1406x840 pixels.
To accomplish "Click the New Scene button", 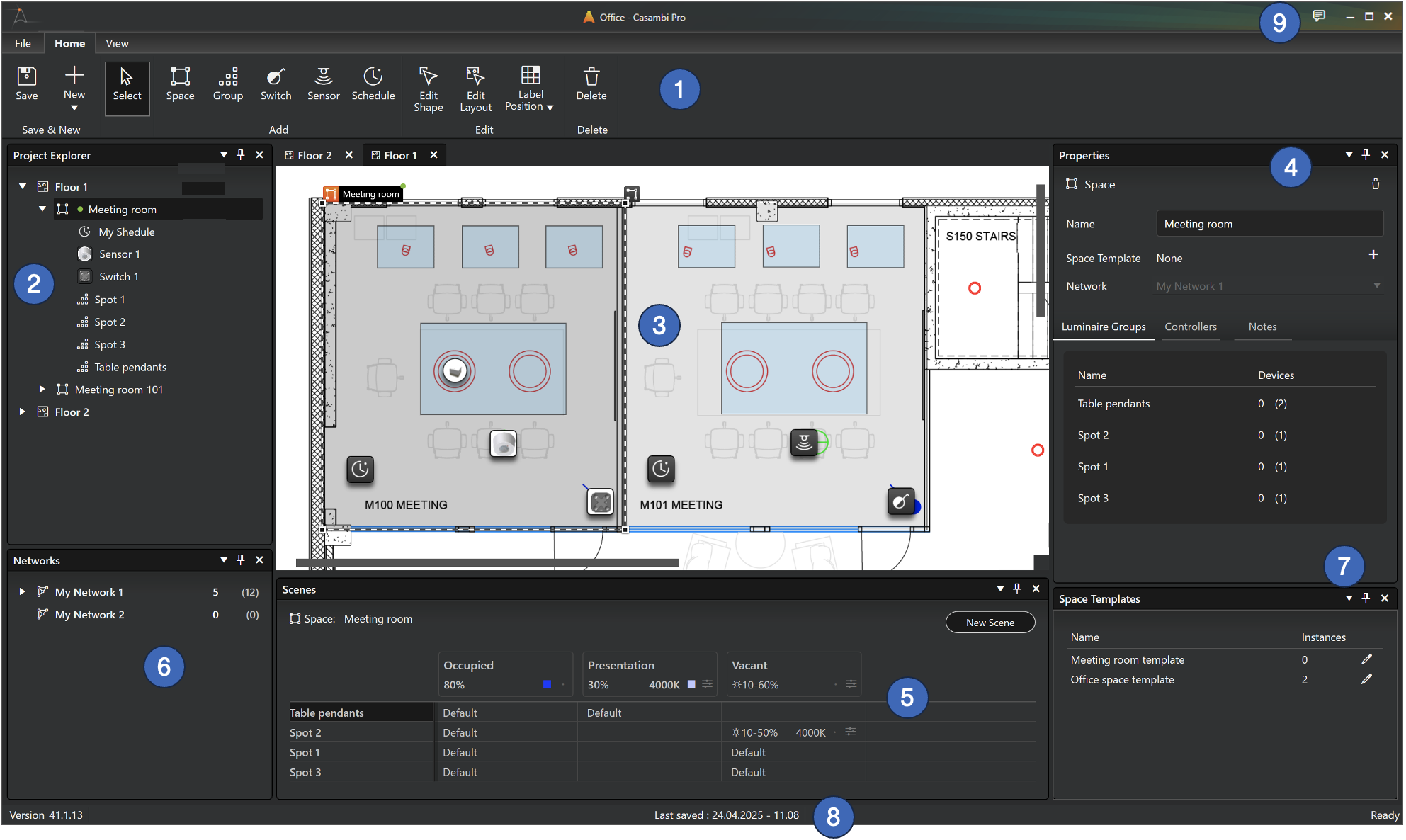I will pyautogui.click(x=990, y=622).
